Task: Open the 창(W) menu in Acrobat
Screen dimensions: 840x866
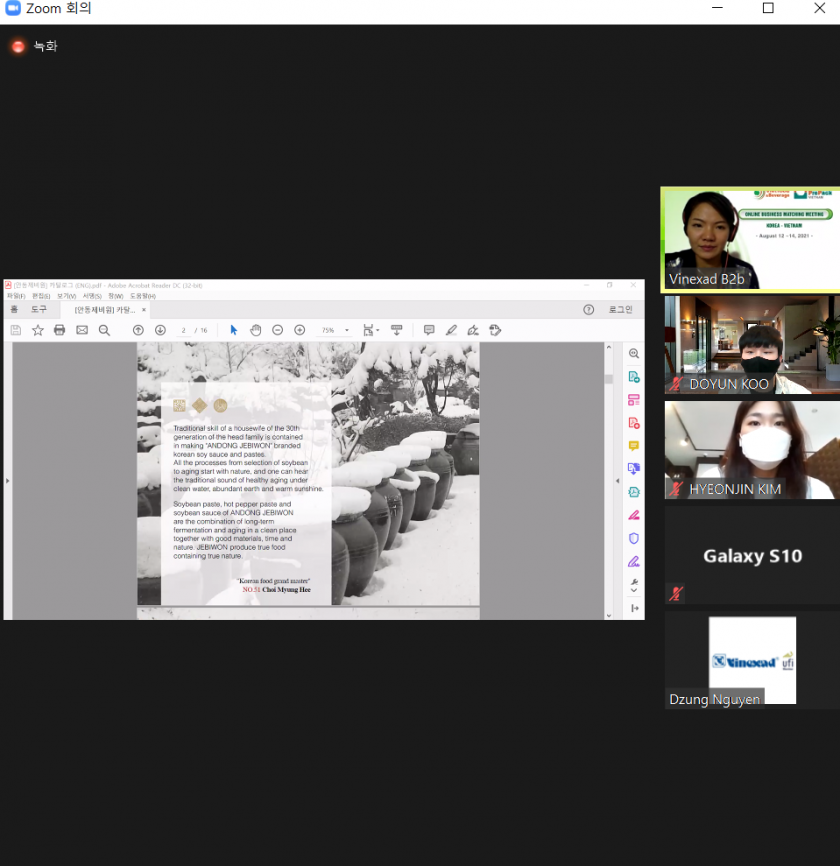Action: click(x=115, y=296)
